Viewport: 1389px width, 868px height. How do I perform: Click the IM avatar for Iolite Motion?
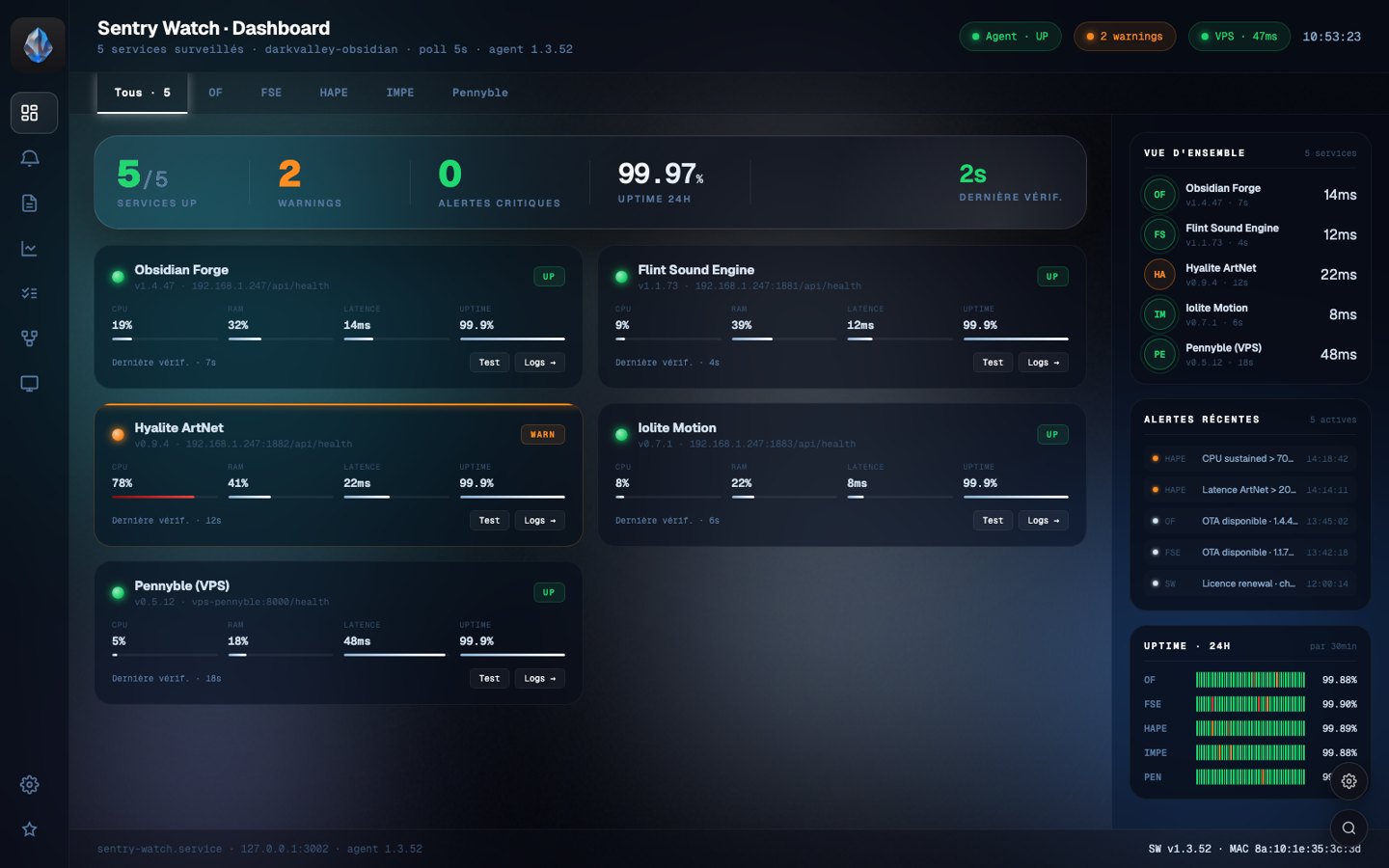tap(1159, 314)
